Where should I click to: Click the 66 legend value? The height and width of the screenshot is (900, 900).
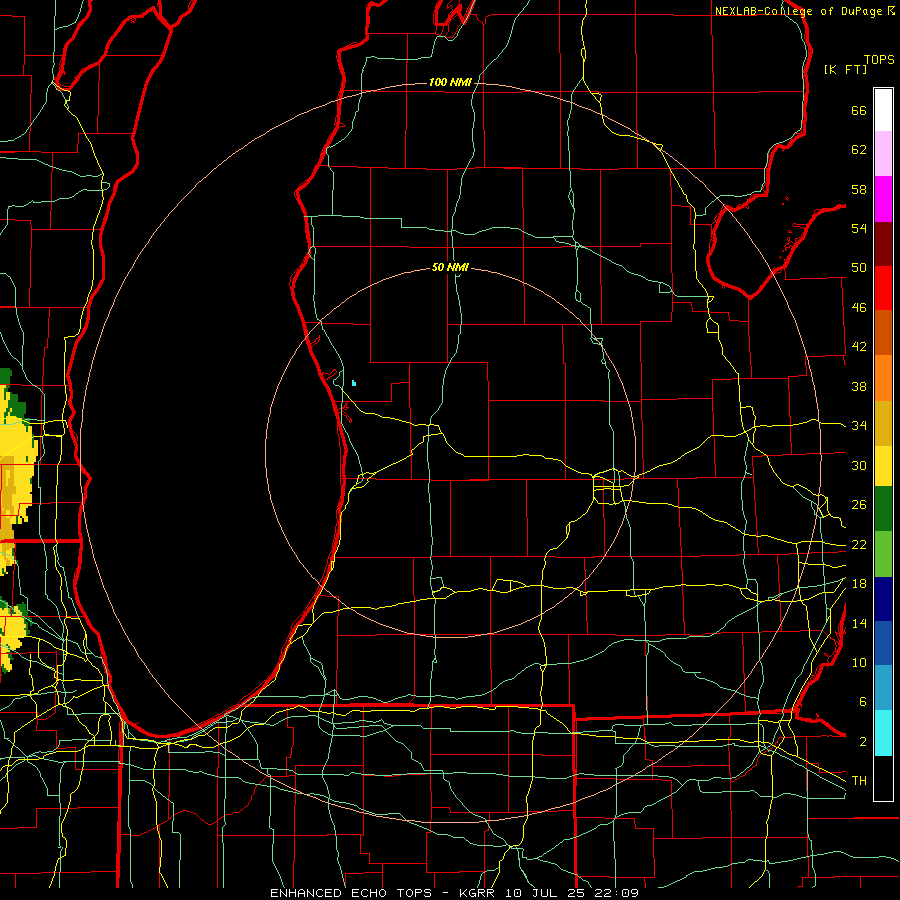click(859, 110)
